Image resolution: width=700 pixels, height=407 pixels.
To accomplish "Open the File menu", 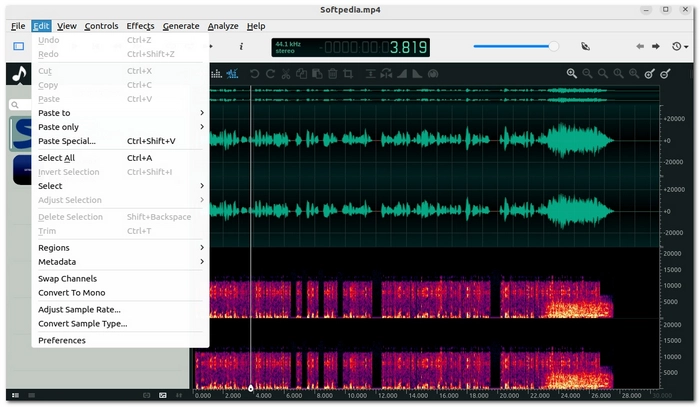I will point(18,26).
